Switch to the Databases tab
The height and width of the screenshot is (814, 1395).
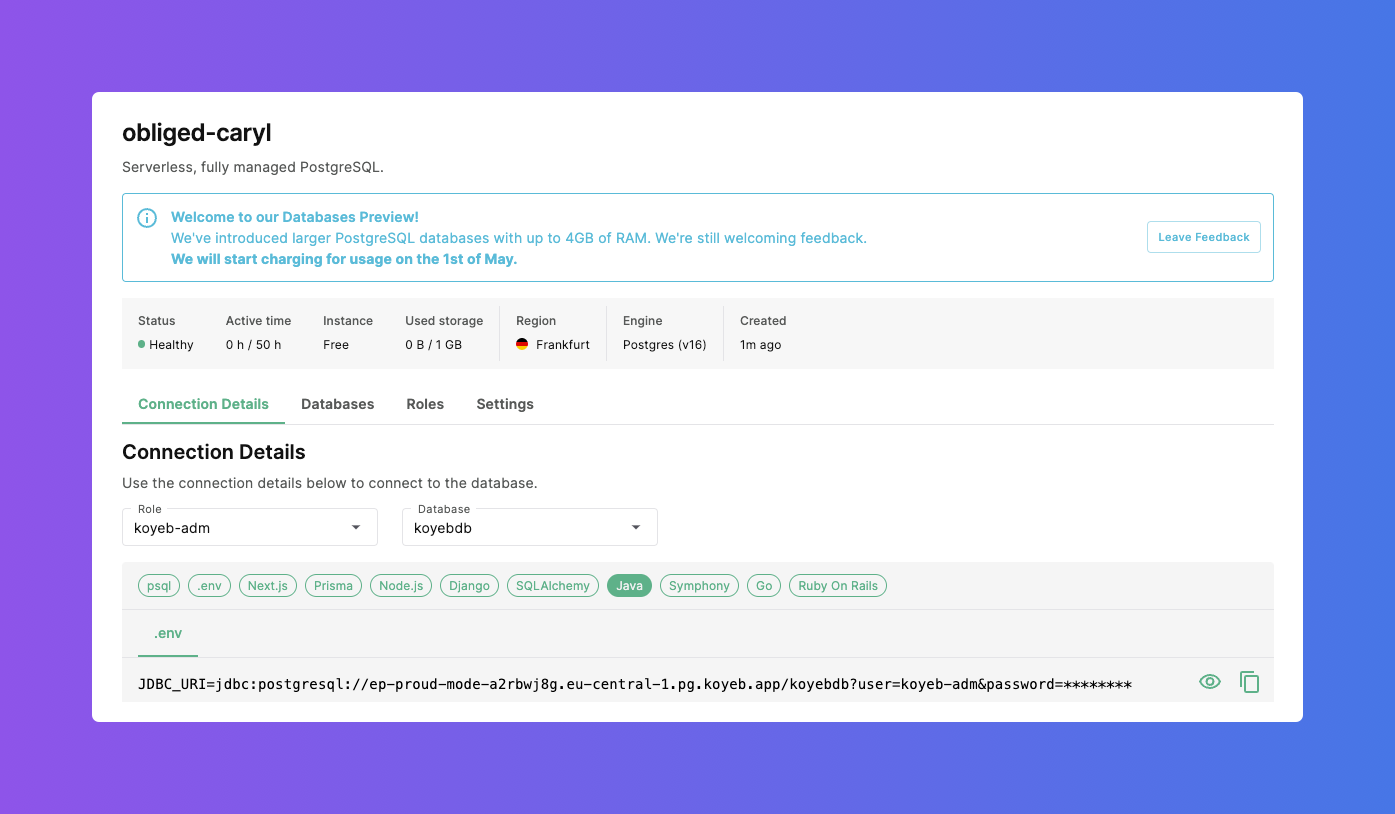pos(337,404)
